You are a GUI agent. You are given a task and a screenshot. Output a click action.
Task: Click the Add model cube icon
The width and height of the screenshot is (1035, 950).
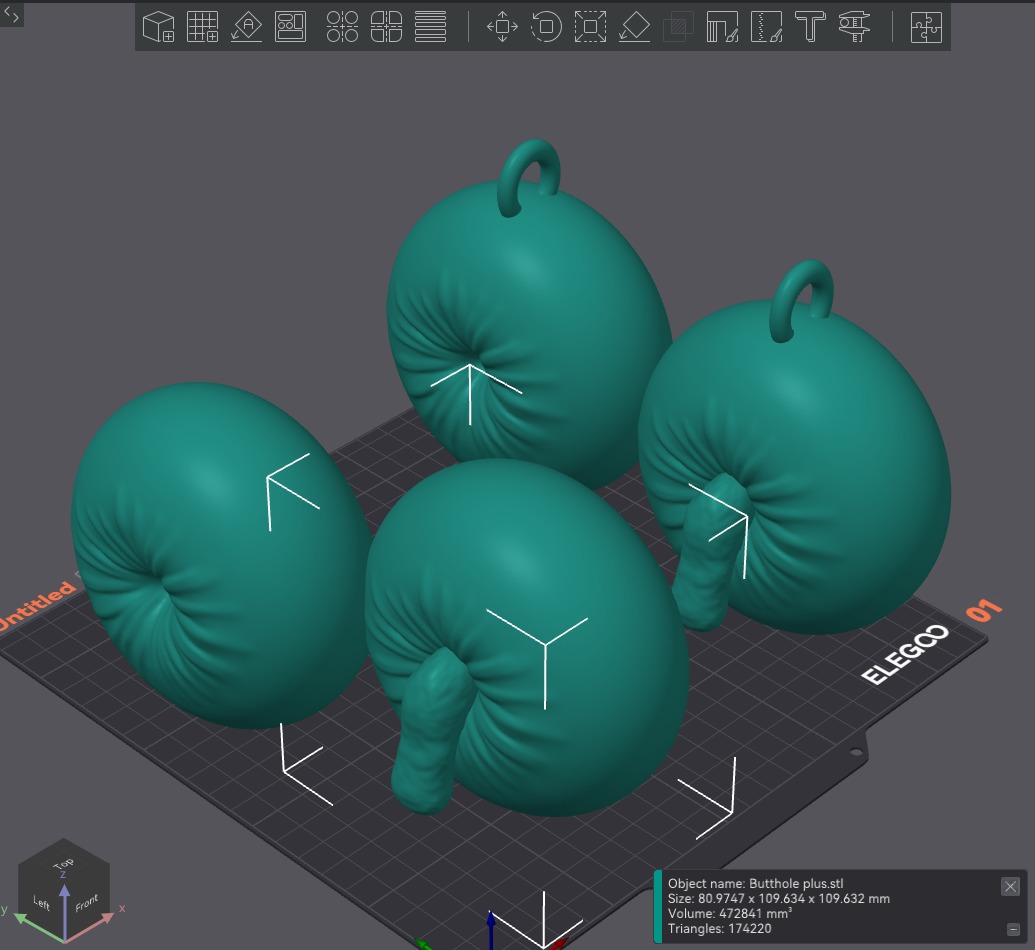coord(158,27)
